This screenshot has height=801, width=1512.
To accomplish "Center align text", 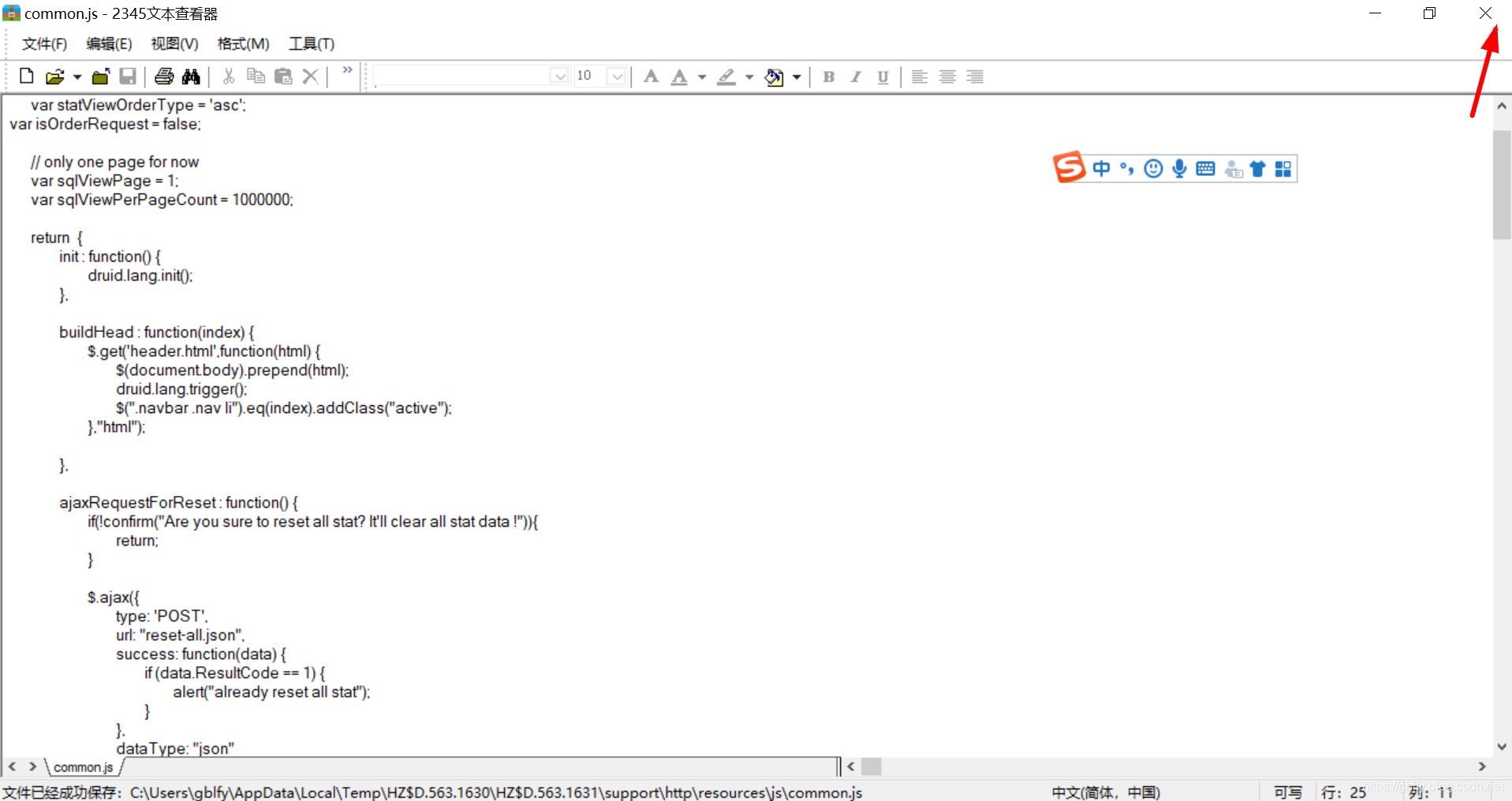I will pyautogui.click(x=947, y=76).
